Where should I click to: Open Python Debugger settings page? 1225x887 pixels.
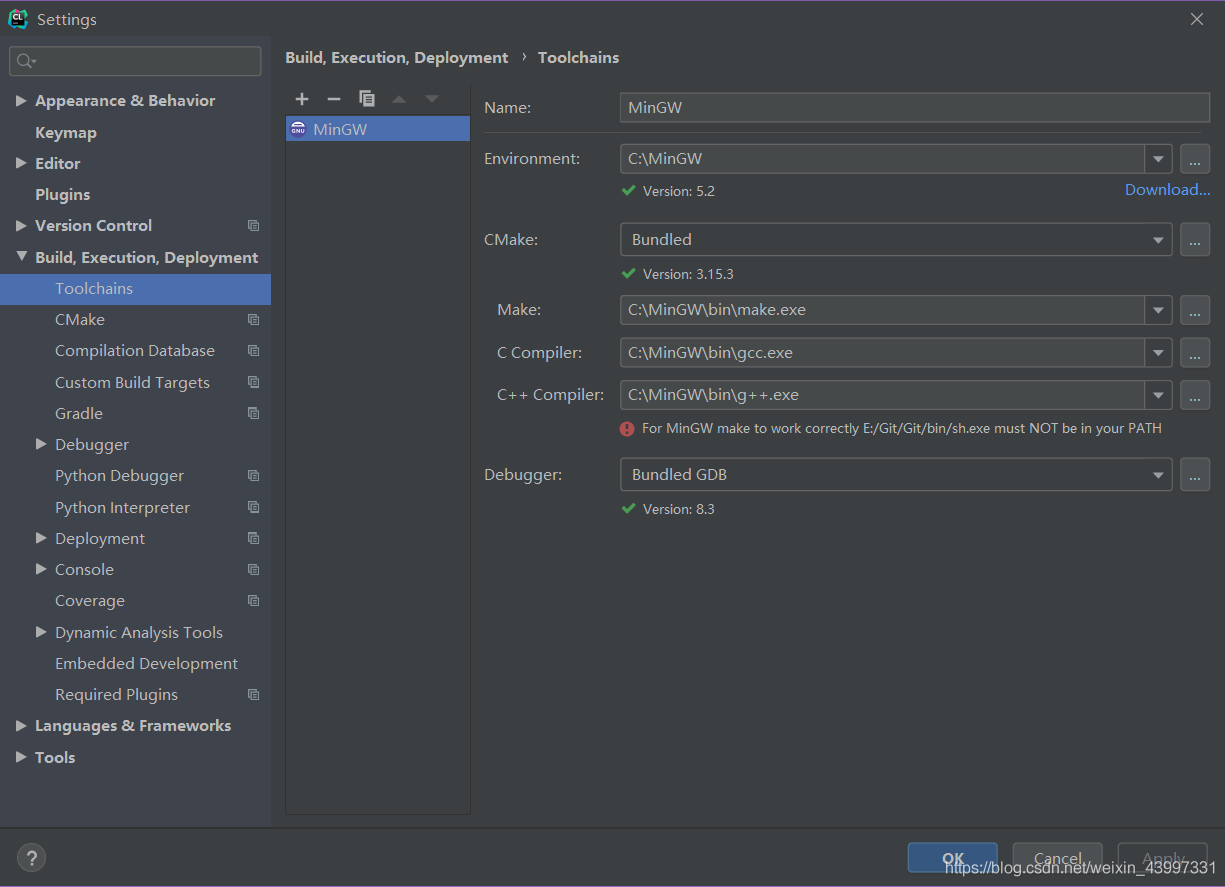(120, 476)
